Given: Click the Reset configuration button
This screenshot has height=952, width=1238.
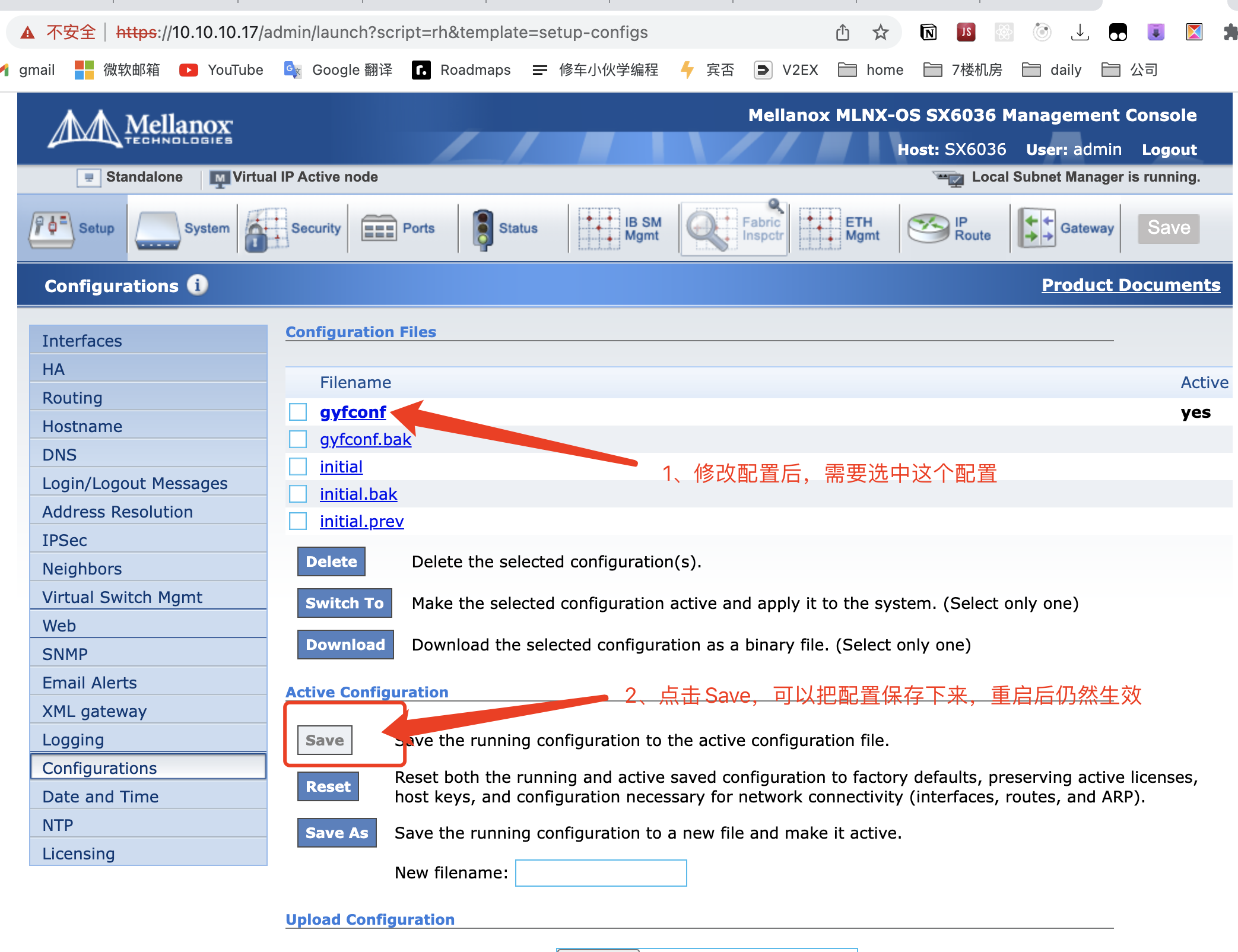Looking at the screenshot, I should click(x=328, y=786).
